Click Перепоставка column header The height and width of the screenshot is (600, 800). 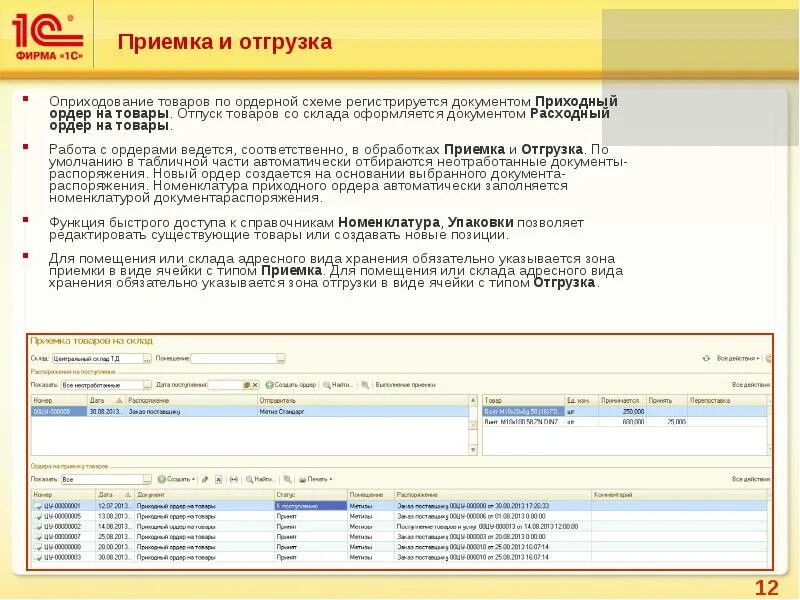[x=728, y=401]
